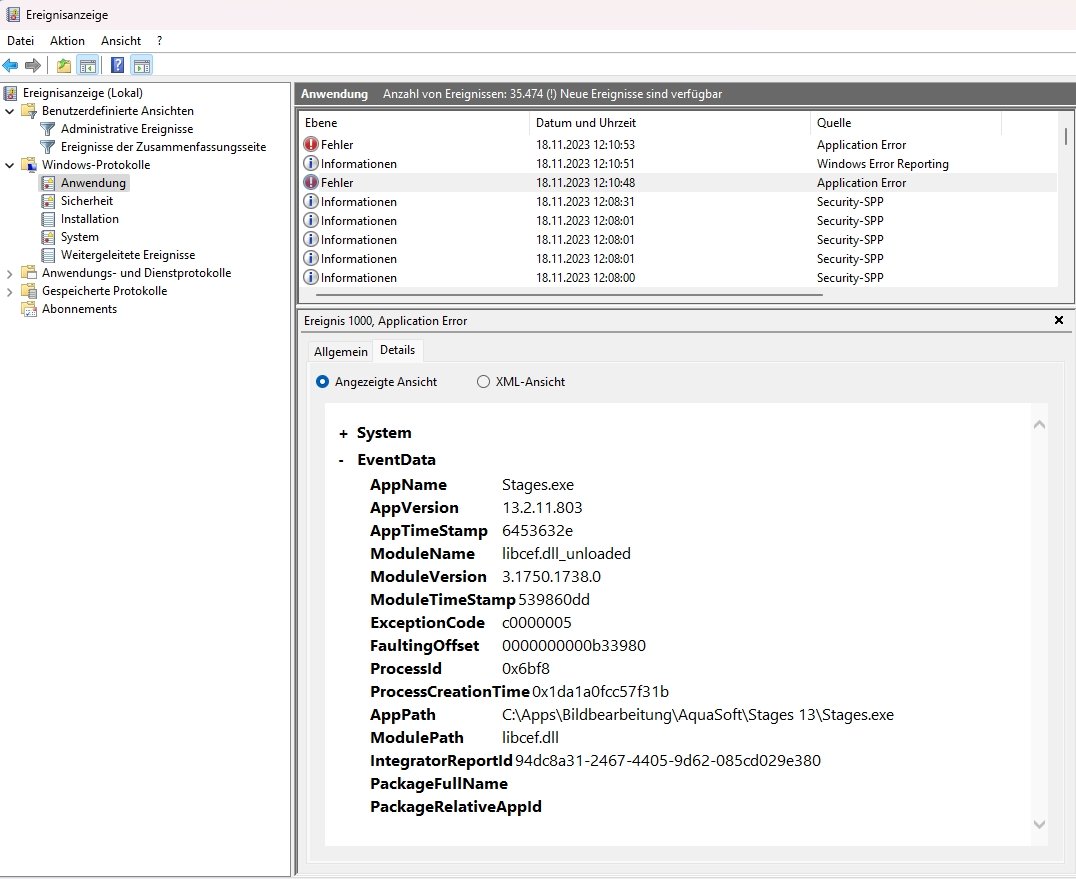The image size is (1076, 879).
Task: Select the Angezeigte Ansicht radio button
Action: pyautogui.click(x=322, y=382)
